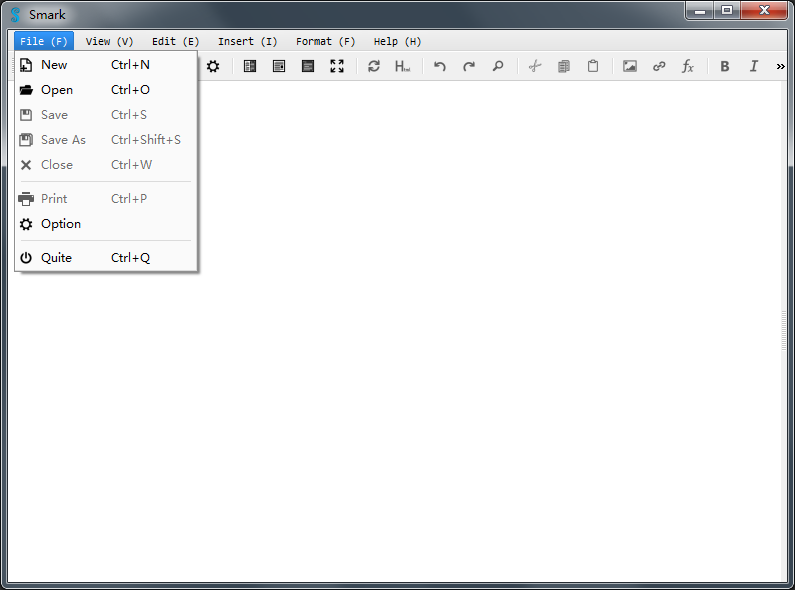795x590 pixels.
Task: Insert a formula using the fx icon
Action: pyautogui.click(x=688, y=66)
